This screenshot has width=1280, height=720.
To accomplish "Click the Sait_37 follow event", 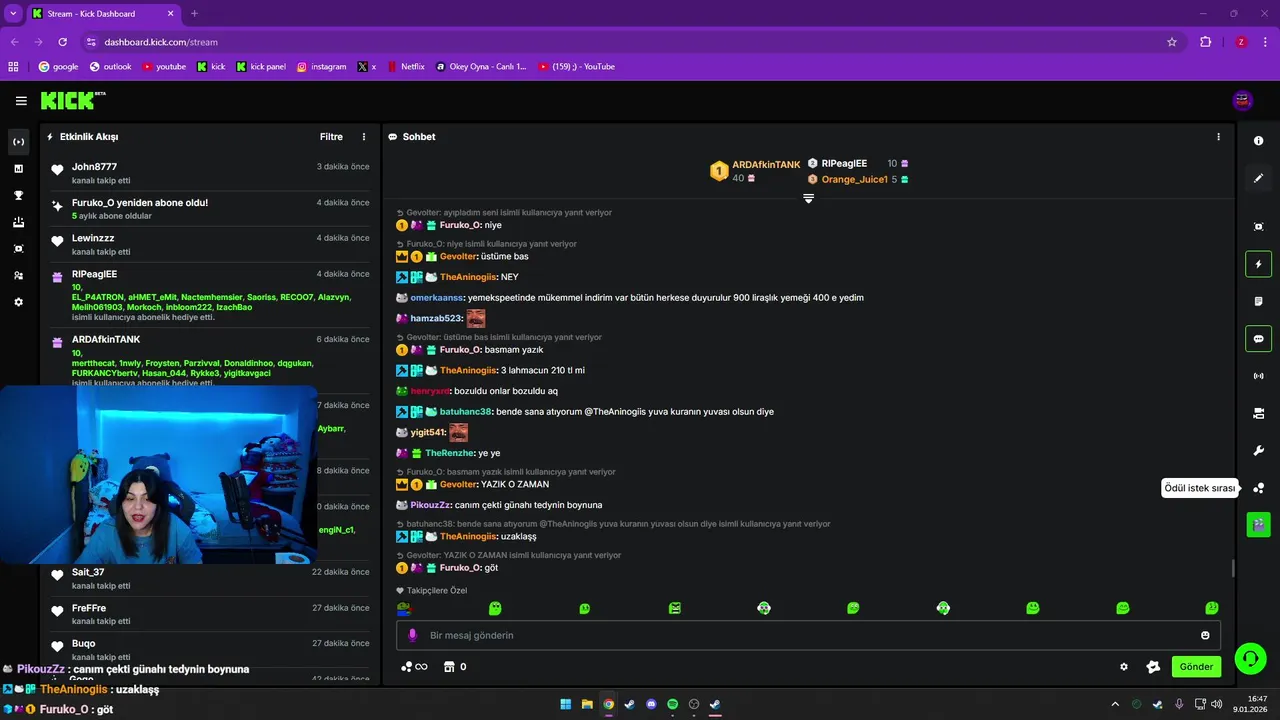I will click(x=211, y=578).
